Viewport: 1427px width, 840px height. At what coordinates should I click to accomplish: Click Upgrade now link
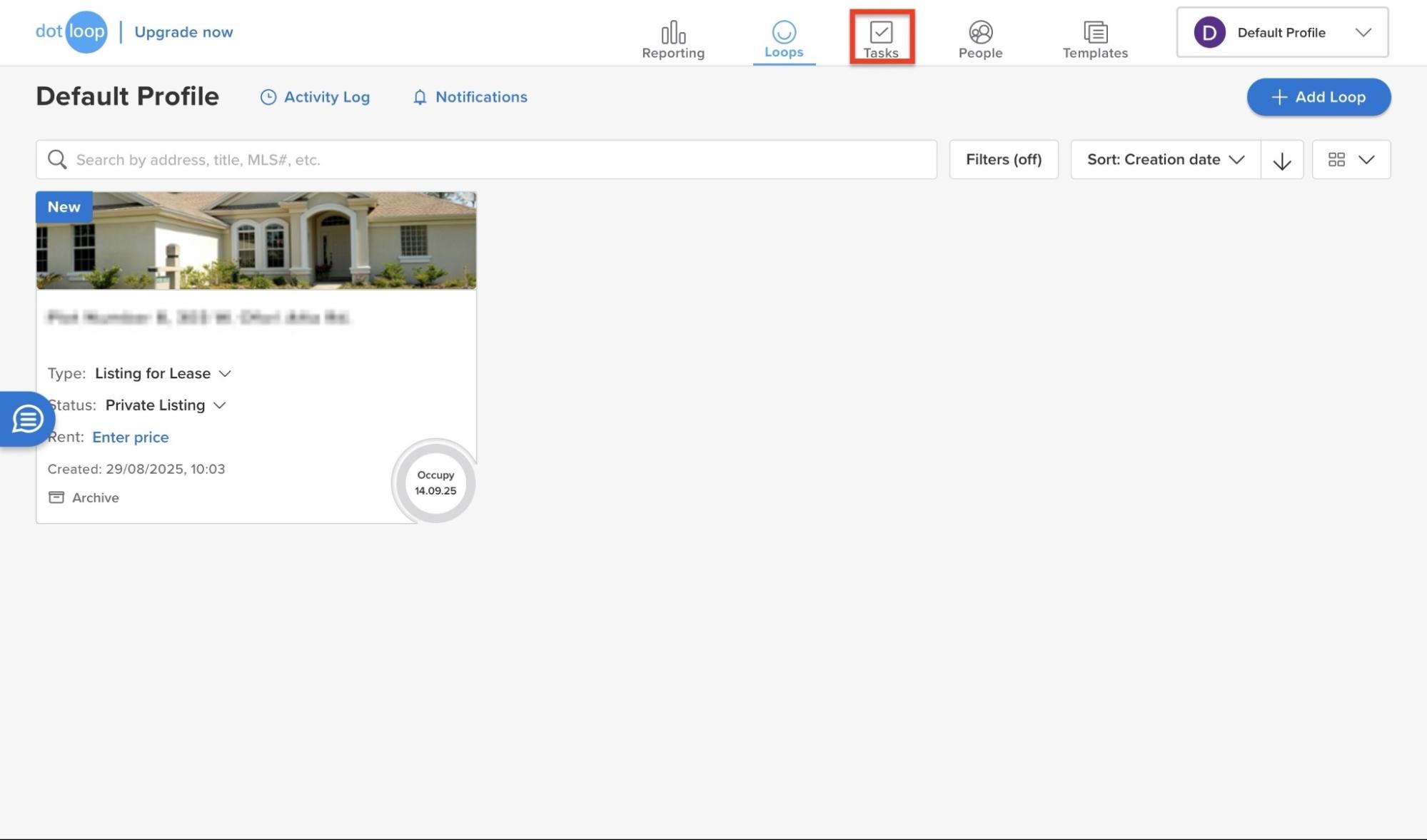(x=183, y=31)
